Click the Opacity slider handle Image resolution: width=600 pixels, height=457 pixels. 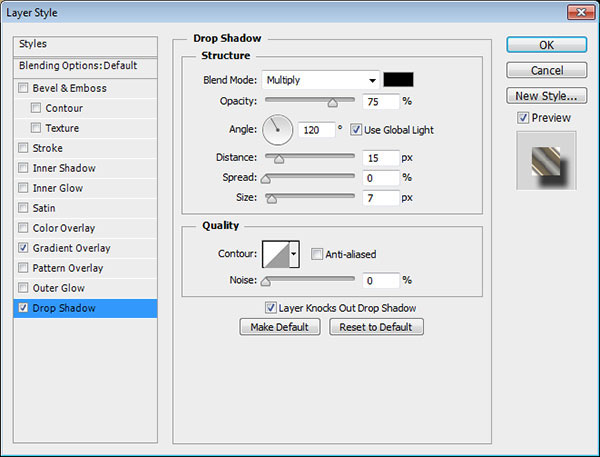[333, 102]
